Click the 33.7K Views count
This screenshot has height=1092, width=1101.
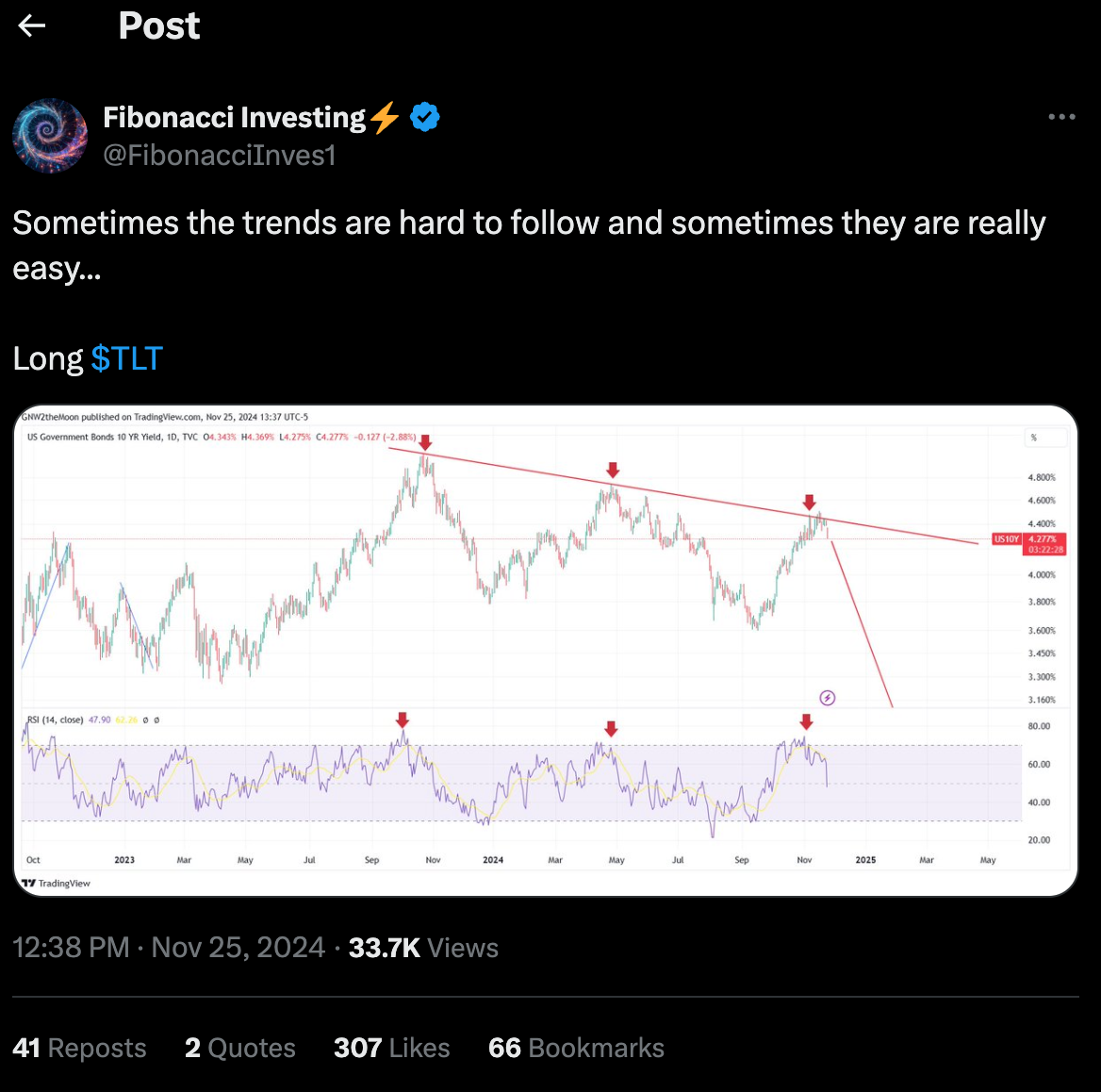click(423, 948)
